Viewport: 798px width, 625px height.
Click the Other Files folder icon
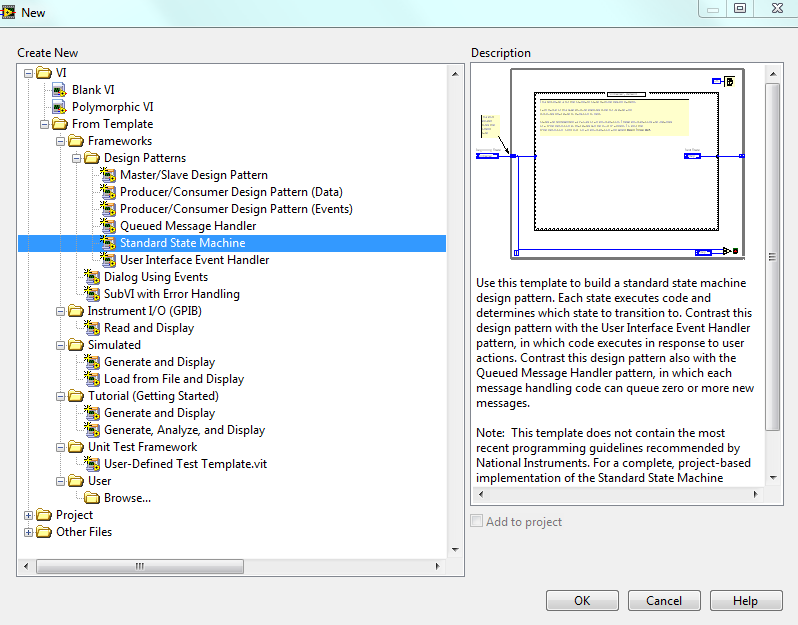pyautogui.click(x=44, y=532)
